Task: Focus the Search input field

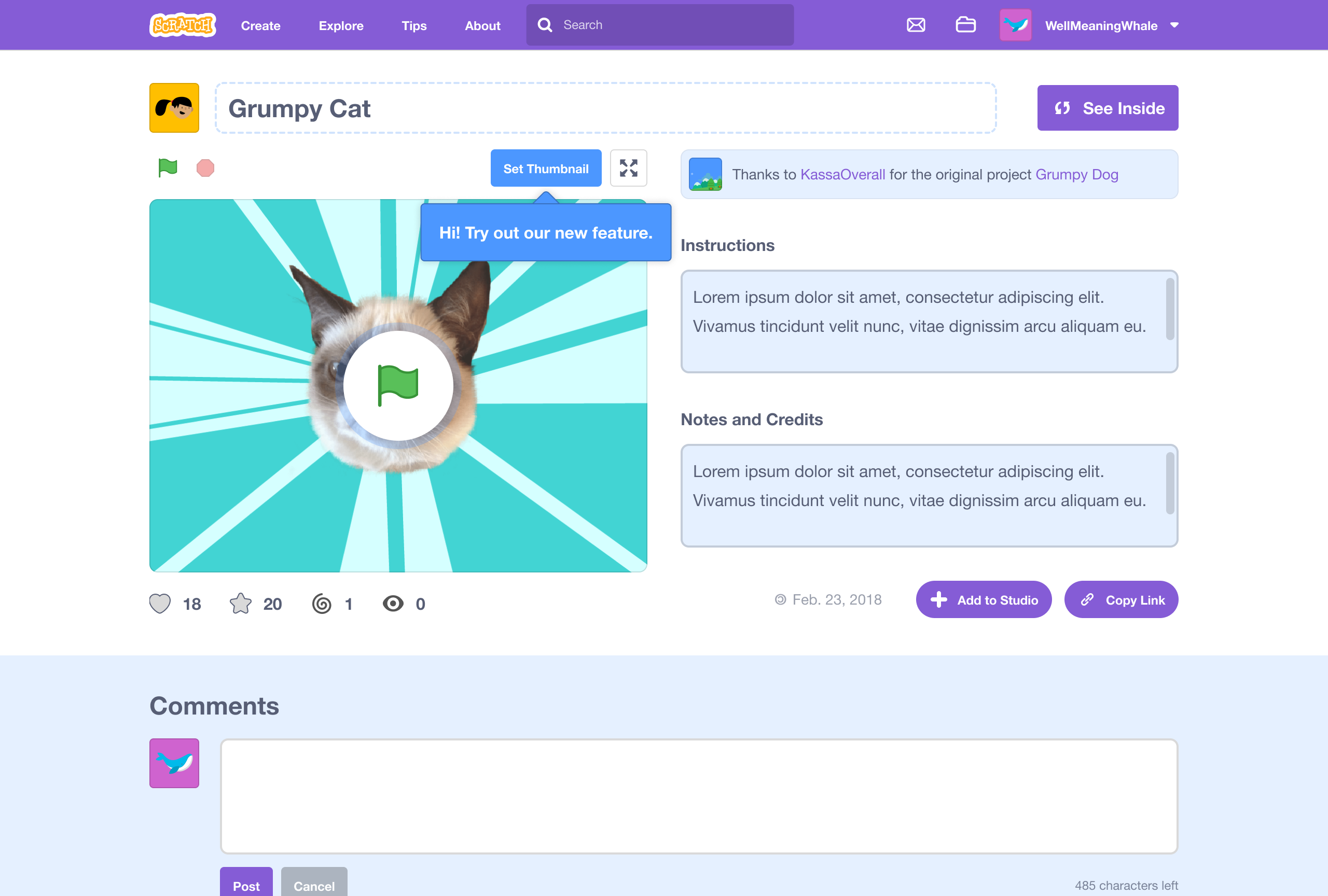Action: pos(660,25)
